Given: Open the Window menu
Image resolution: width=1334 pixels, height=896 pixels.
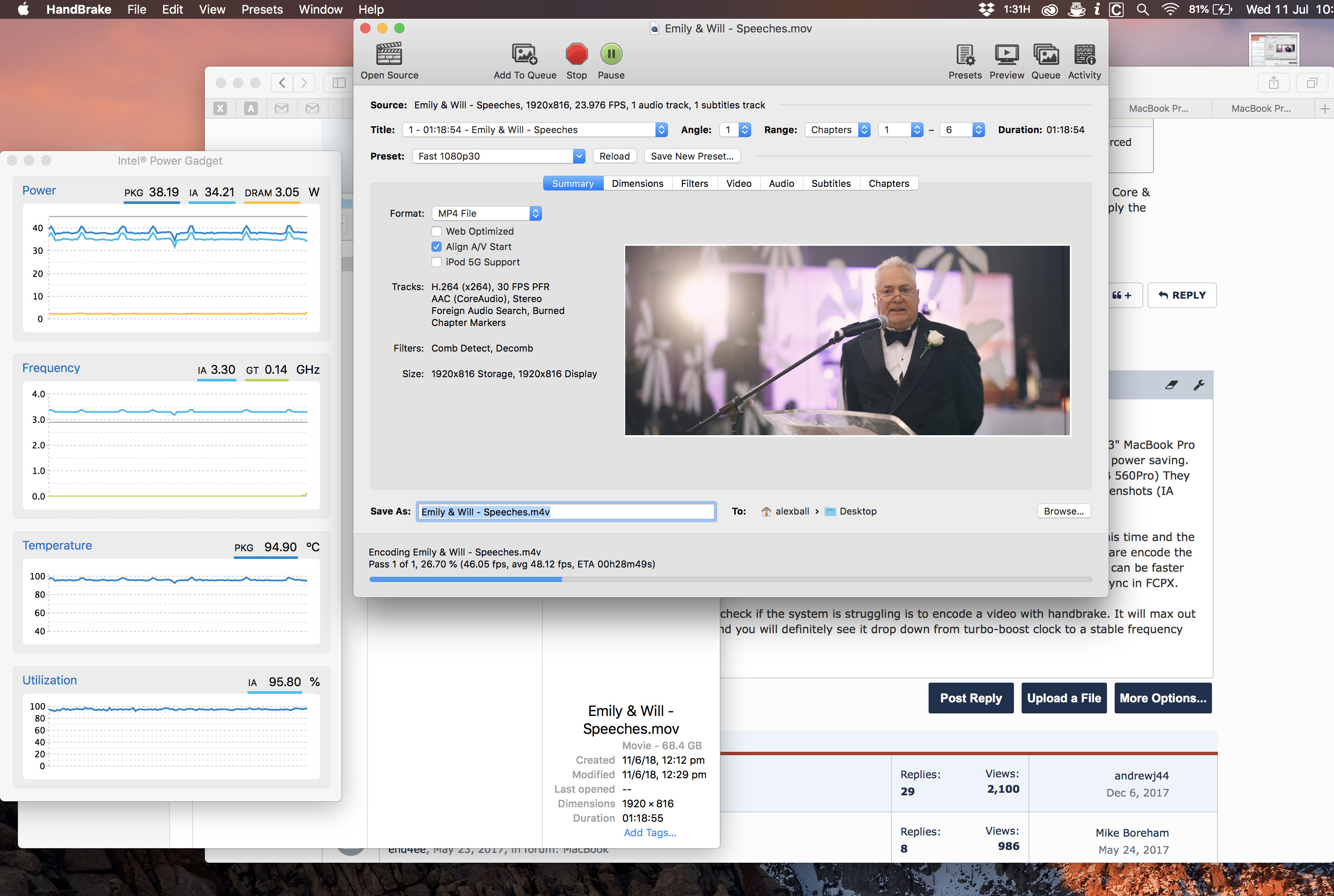Looking at the screenshot, I should coord(320,9).
